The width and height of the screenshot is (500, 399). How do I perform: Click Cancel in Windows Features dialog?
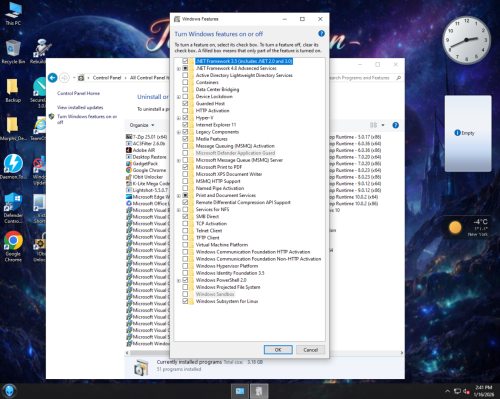pos(310,350)
